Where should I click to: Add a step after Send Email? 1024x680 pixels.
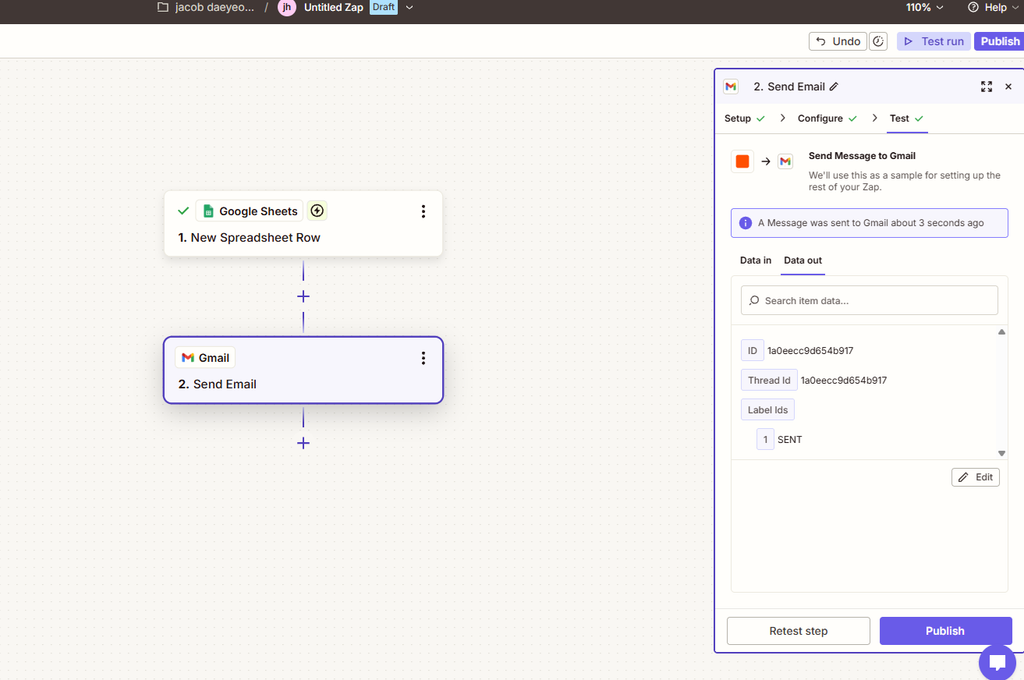[x=303, y=443]
